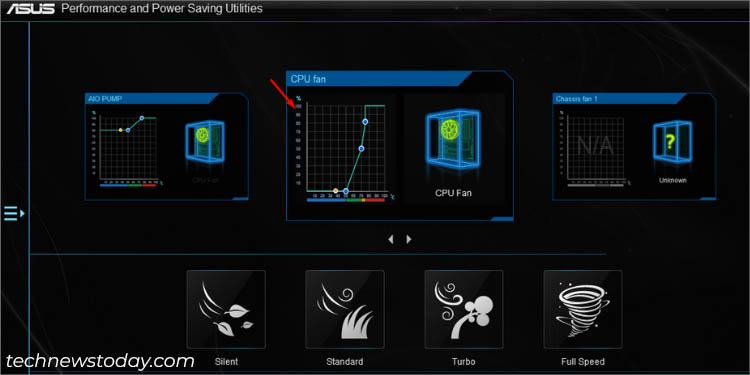
Task: Click the blue bottom point on CPU fan curve
Action: (x=346, y=191)
